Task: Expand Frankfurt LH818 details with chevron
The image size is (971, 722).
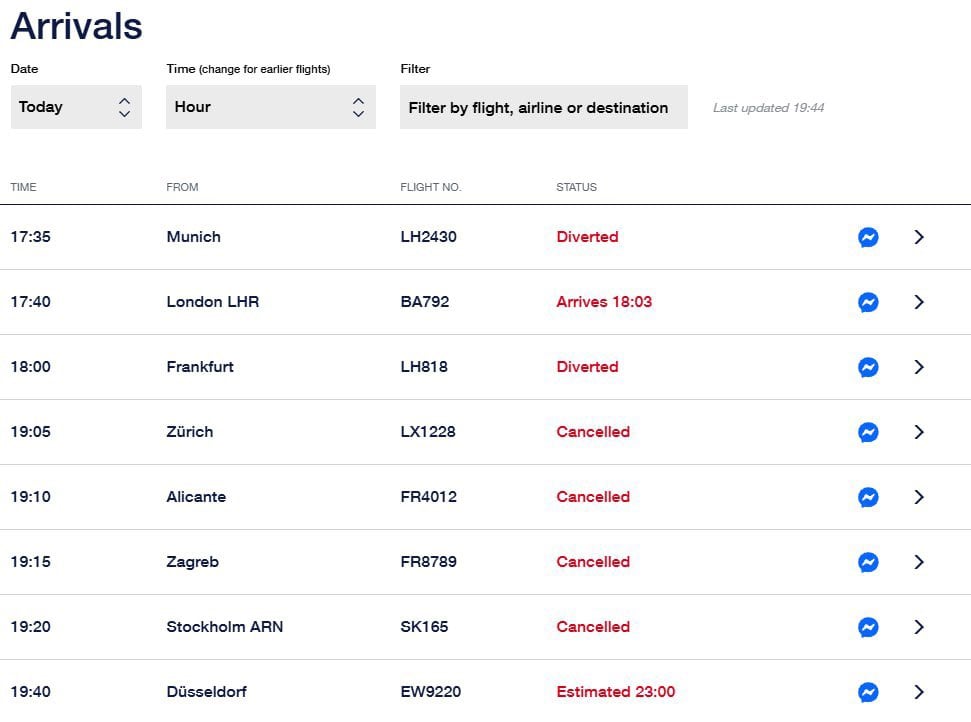Action: click(x=919, y=367)
